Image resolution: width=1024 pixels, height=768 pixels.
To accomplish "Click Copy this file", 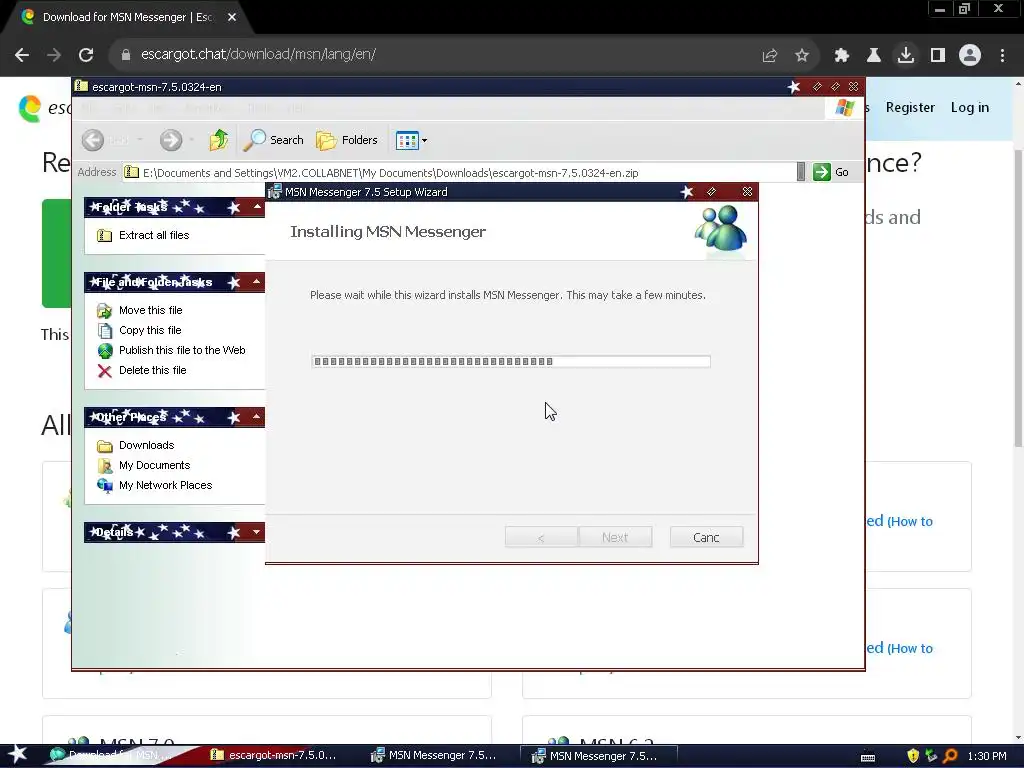I will click(x=139, y=330).
